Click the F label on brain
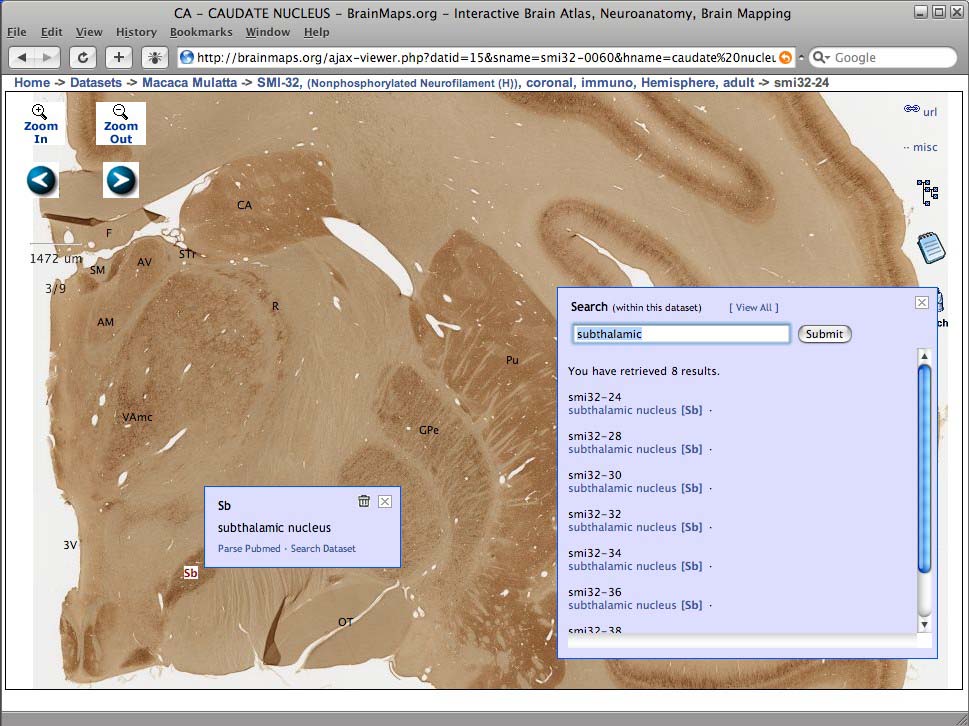The height and width of the screenshot is (726, 969). [109, 234]
